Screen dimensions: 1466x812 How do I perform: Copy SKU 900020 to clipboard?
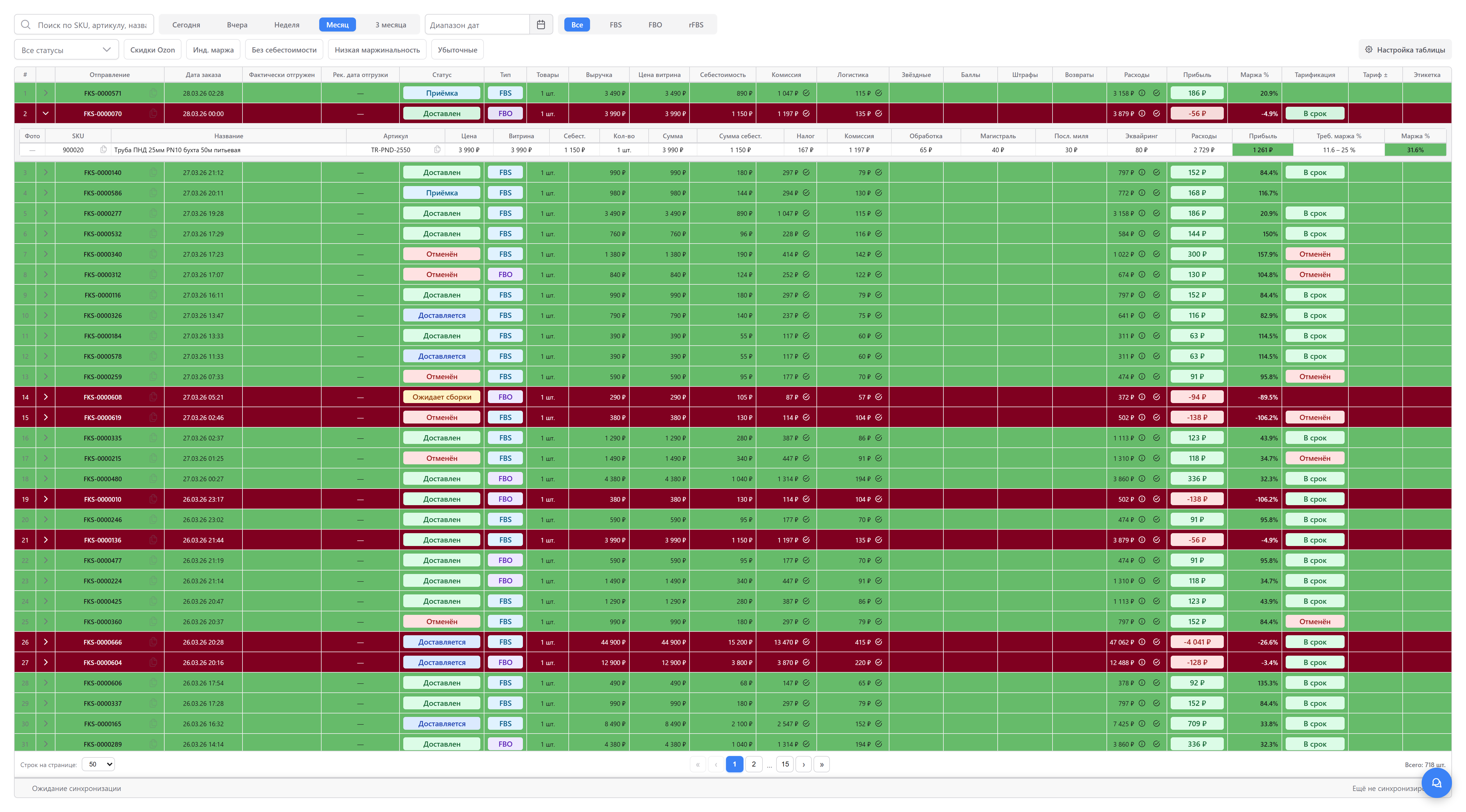point(103,150)
